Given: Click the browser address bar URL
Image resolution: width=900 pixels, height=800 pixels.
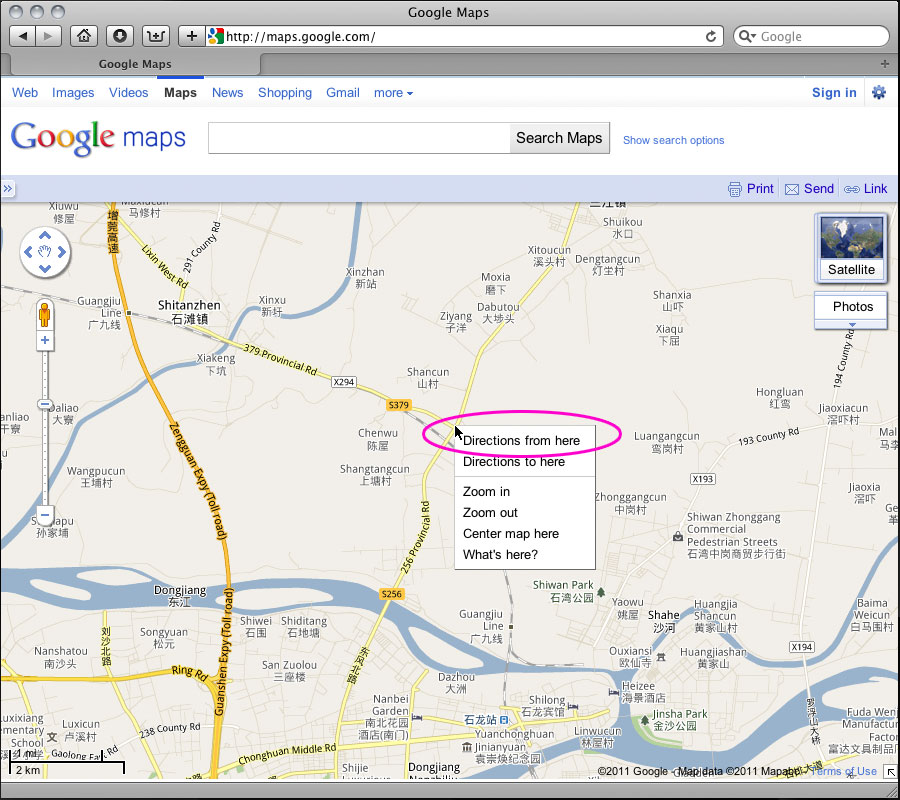Looking at the screenshot, I should coord(300,37).
